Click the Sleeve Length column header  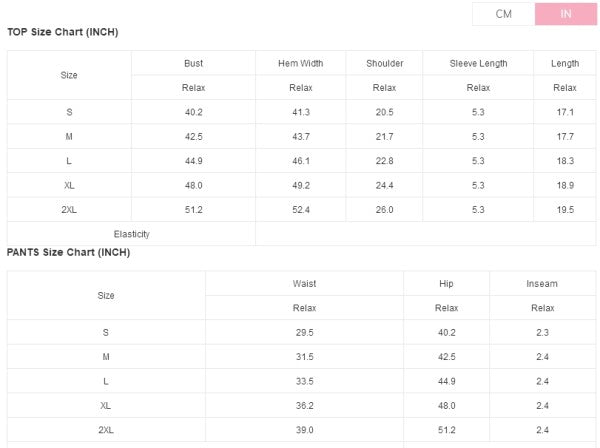[478, 63]
